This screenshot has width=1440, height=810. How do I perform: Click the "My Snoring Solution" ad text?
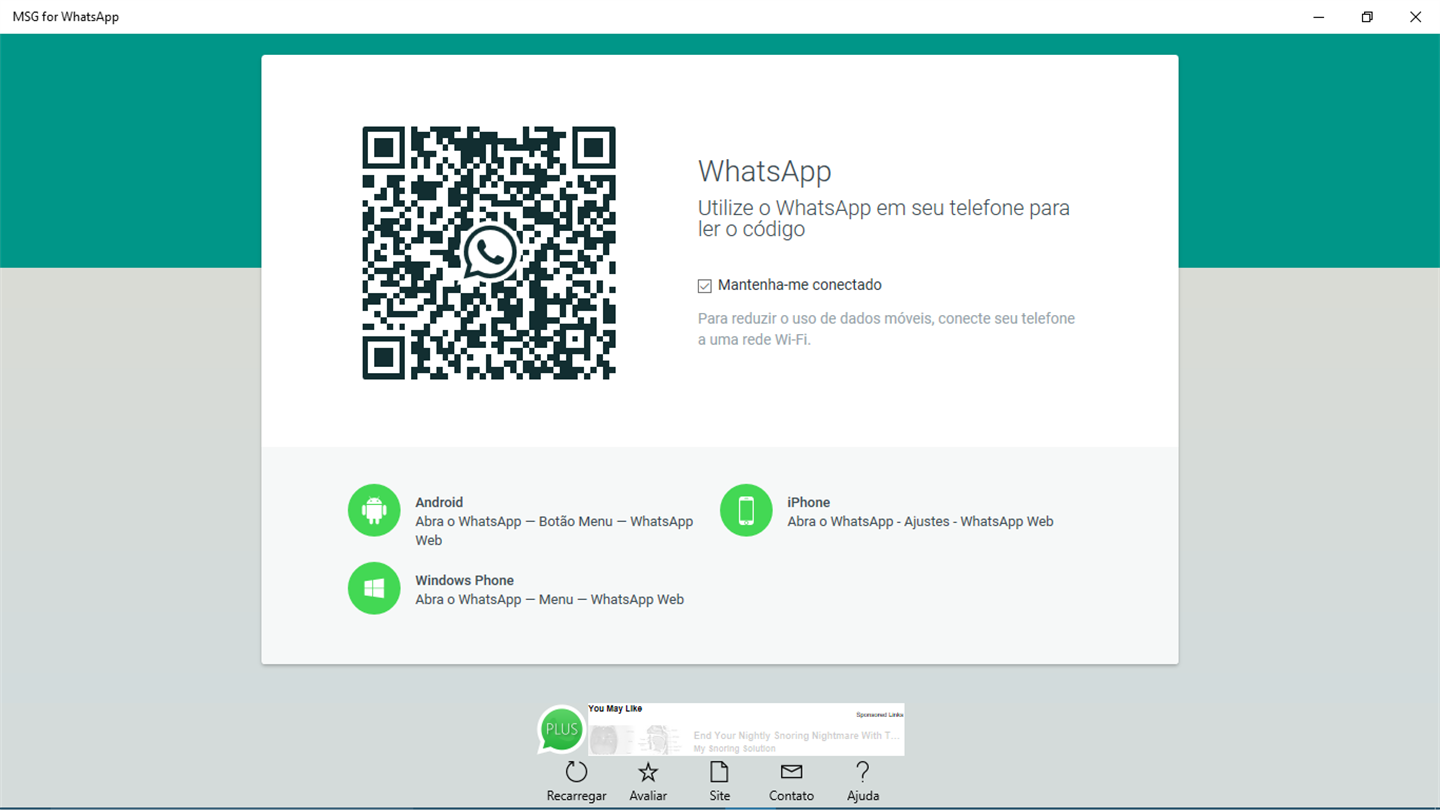734,749
